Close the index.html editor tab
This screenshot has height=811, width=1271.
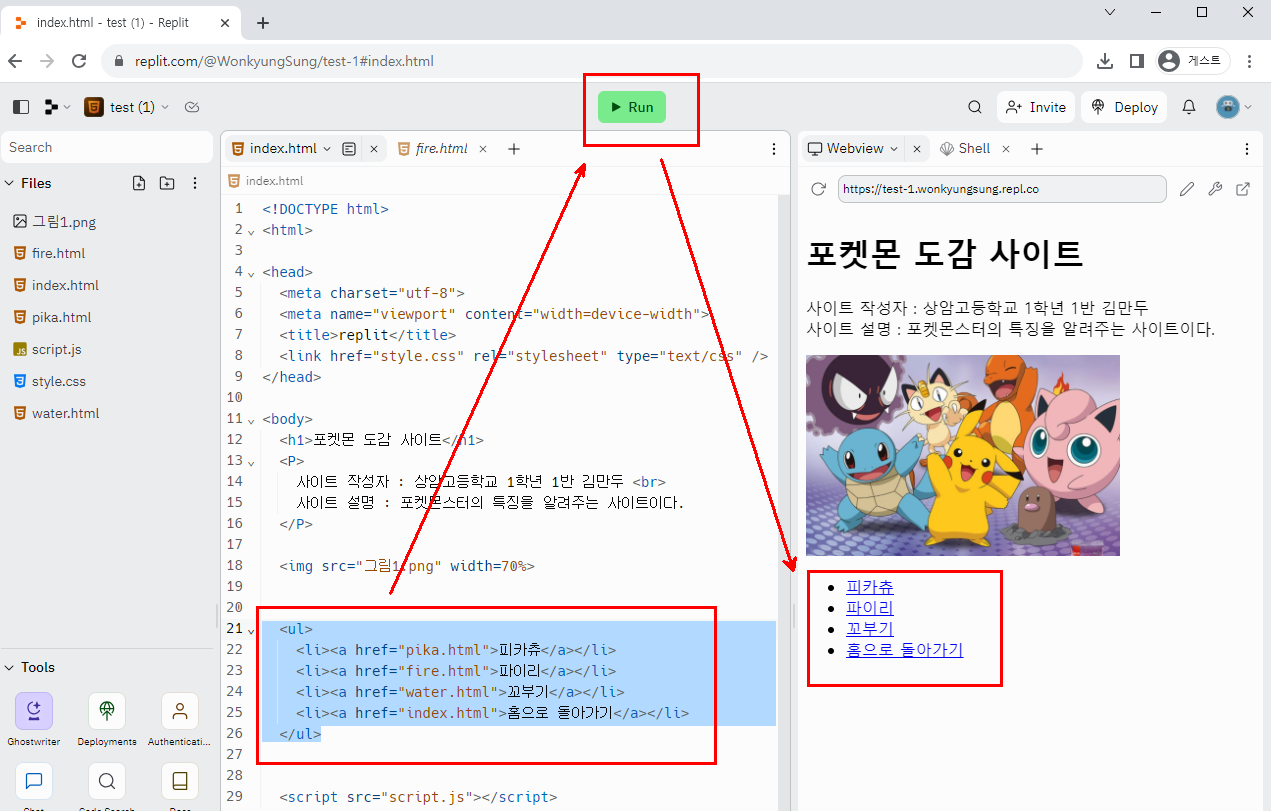point(374,148)
